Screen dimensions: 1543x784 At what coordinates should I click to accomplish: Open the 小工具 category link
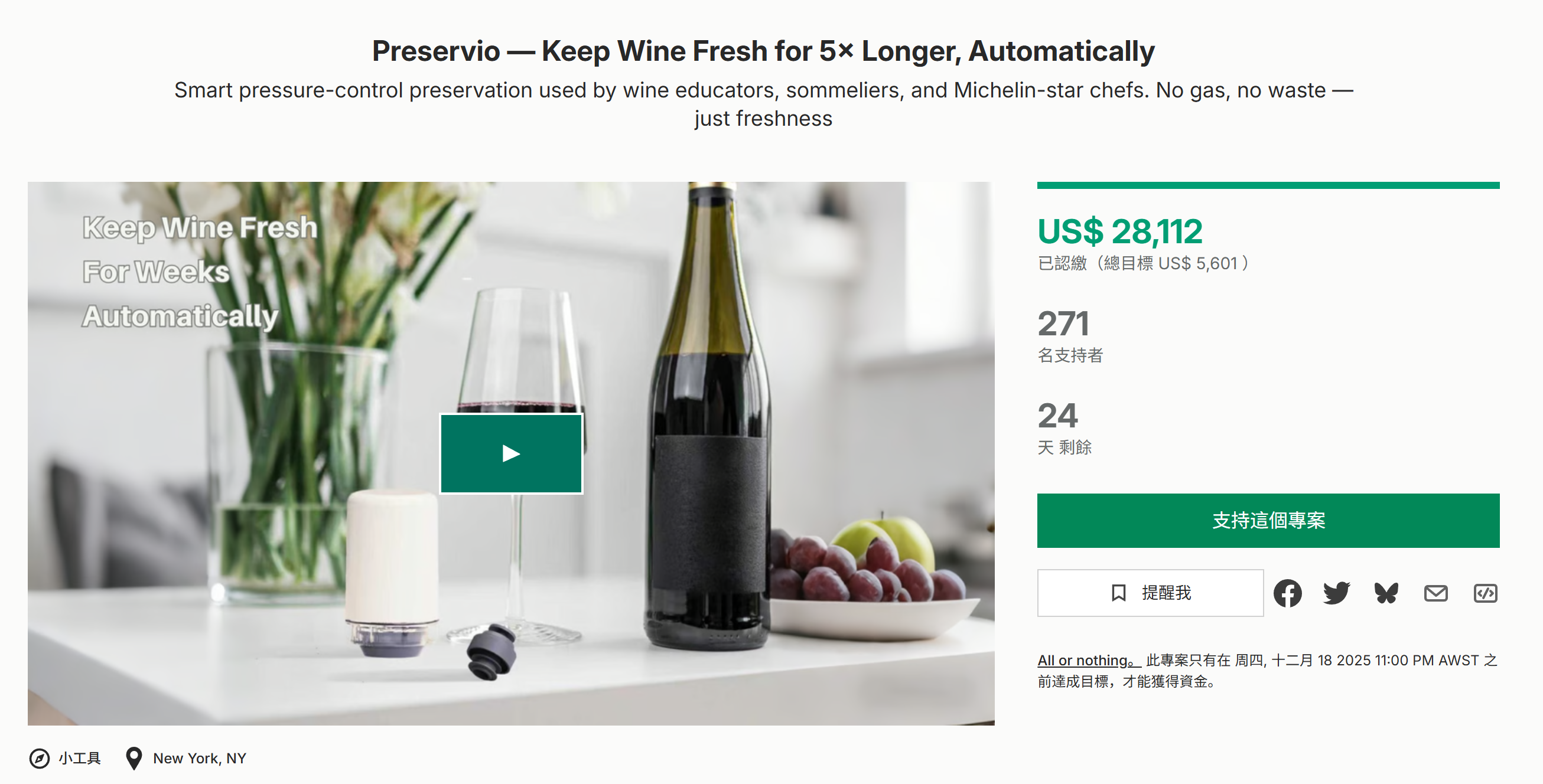[x=80, y=758]
